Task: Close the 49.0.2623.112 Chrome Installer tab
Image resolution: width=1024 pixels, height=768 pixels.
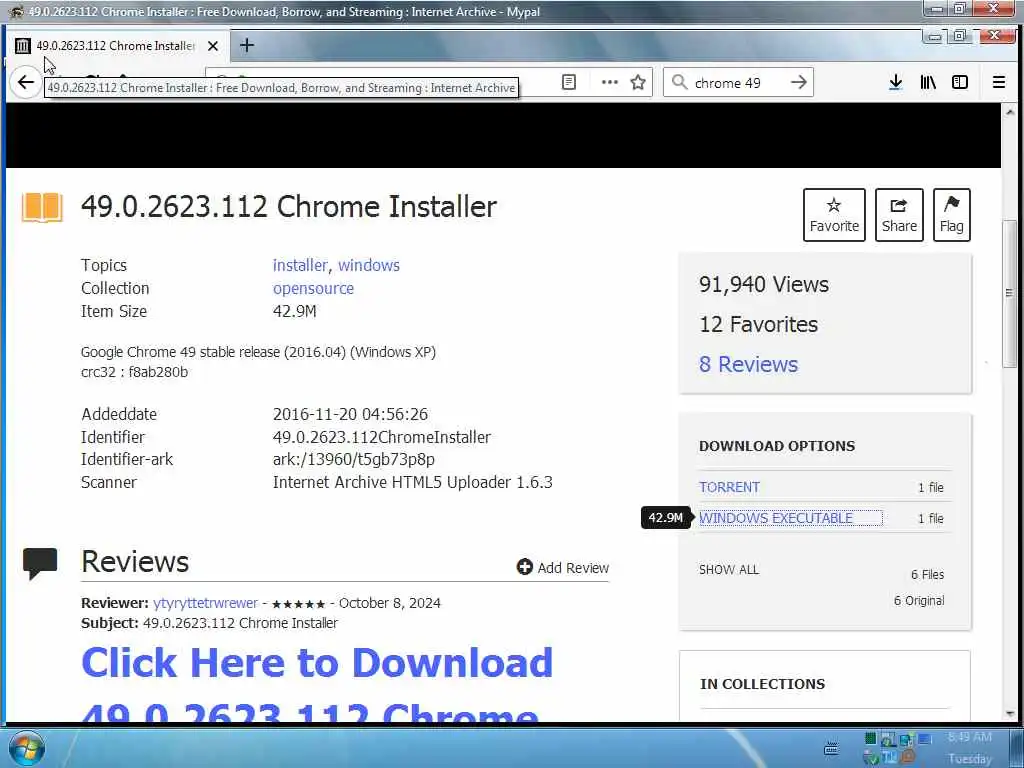Action: pyautogui.click(x=213, y=46)
